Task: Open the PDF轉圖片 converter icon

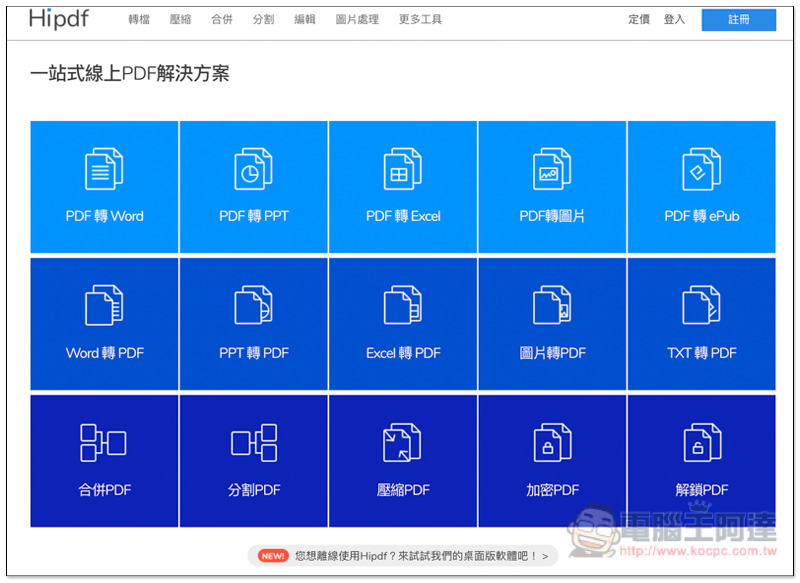Action: [552, 169]
